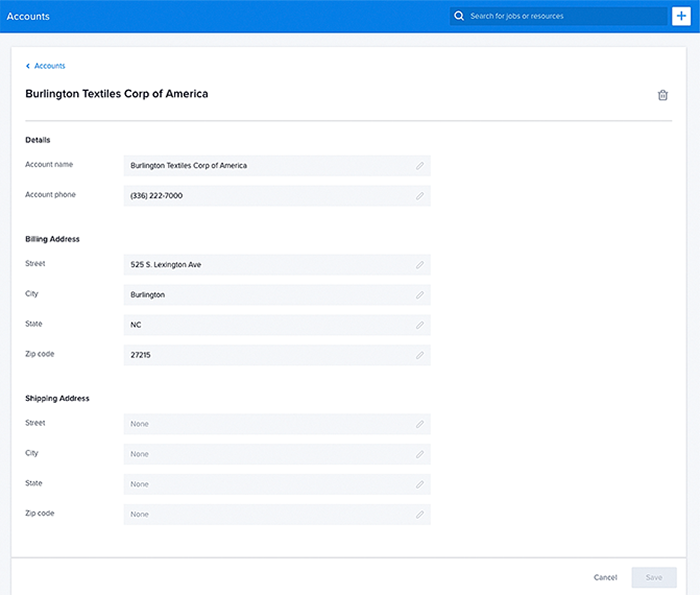Click Zip code field 27215
This screenshot has width=700, height=595.
coord(277,355)
